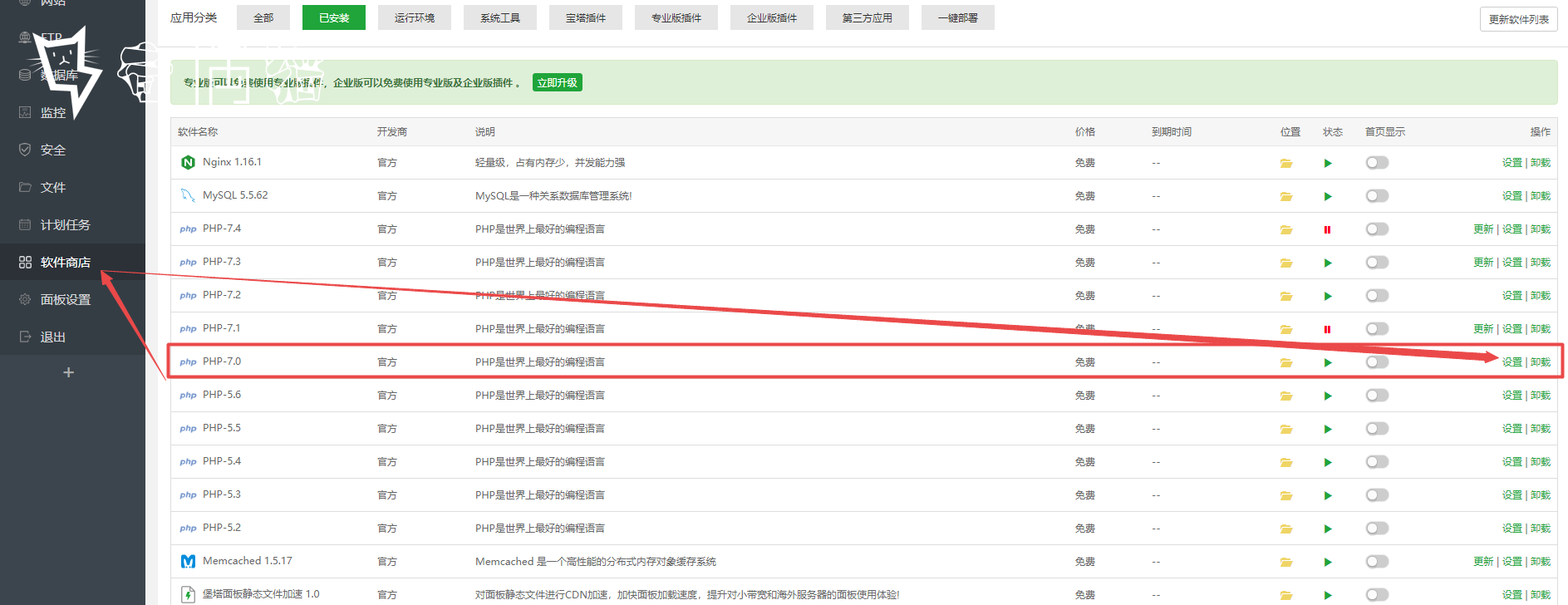Toggle homepage display for Memcached 1.5.17

[1377, 562]
